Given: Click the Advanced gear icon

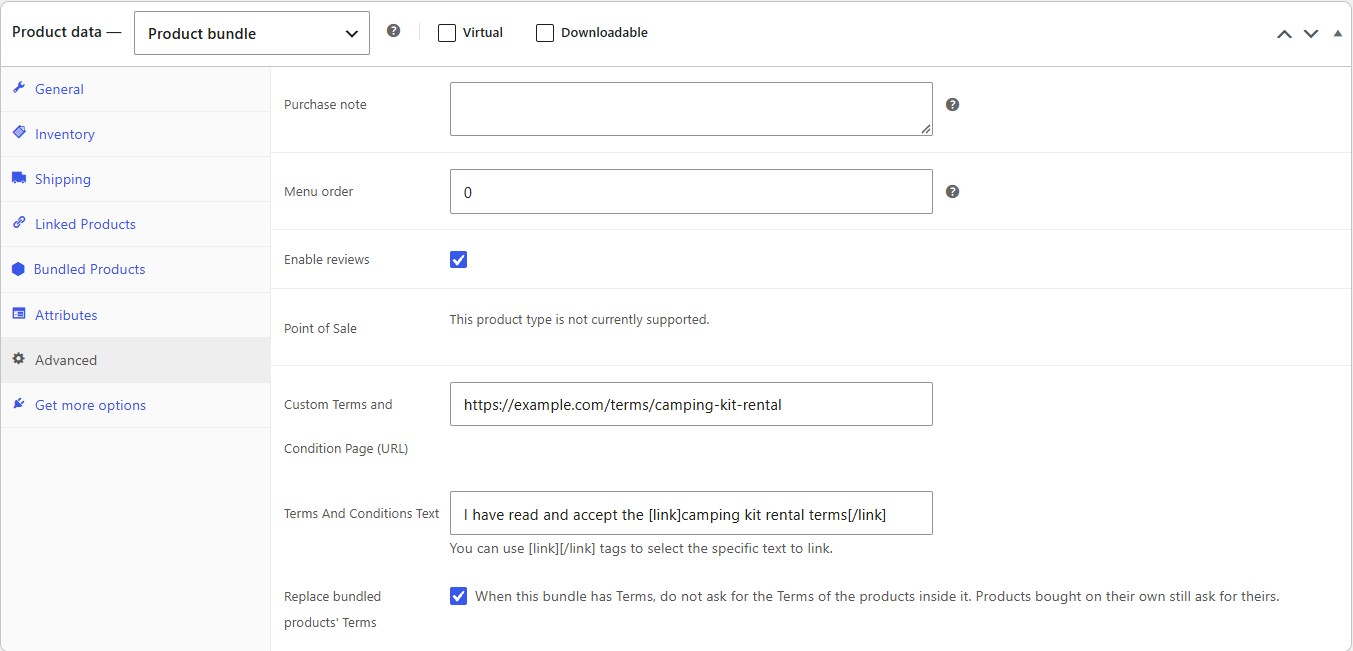Looking at the screenshot, I should click(x=18, y=359).
